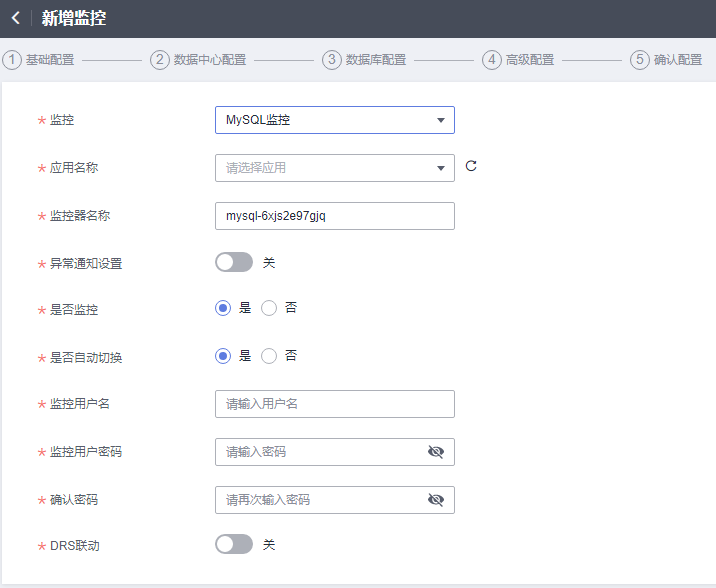716x588 pixels.
Task: Click the back arrow beside 新增监控
Action: [x=16, y=18]
